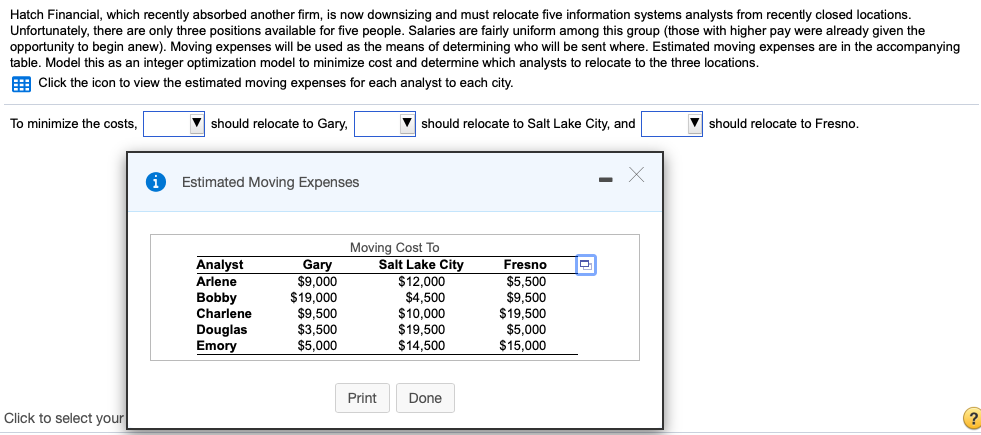Click the Salt Lake City column header
This screenshot has width=981, height=435.
click(421, 265)
